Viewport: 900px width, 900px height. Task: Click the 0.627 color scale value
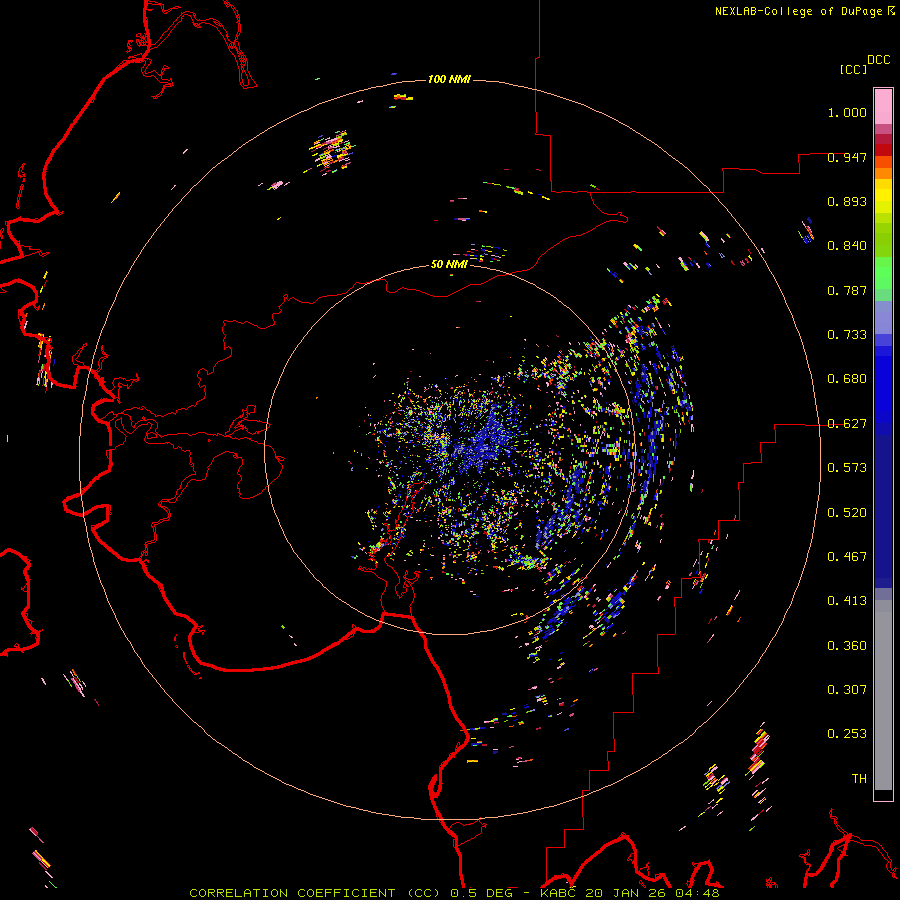click(847, 424)
